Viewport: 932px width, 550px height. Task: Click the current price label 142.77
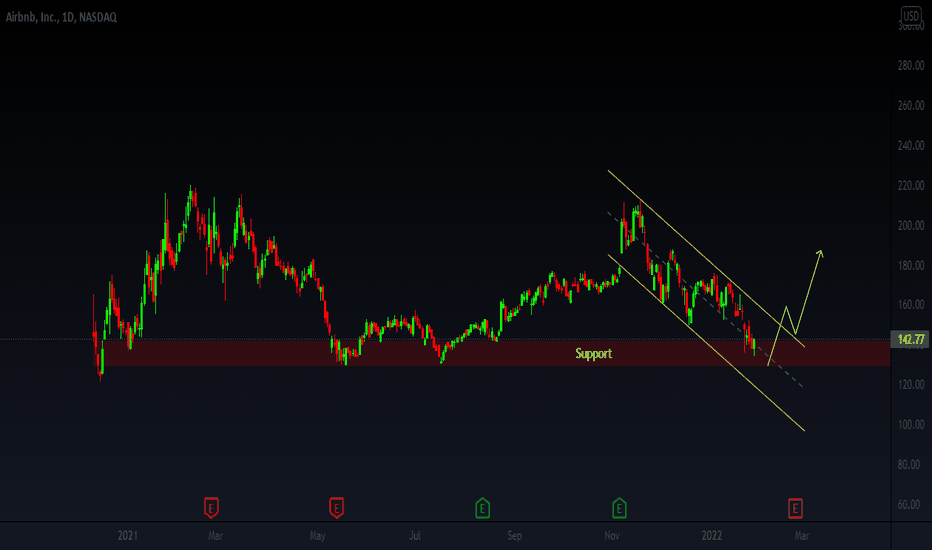point(910,339)
